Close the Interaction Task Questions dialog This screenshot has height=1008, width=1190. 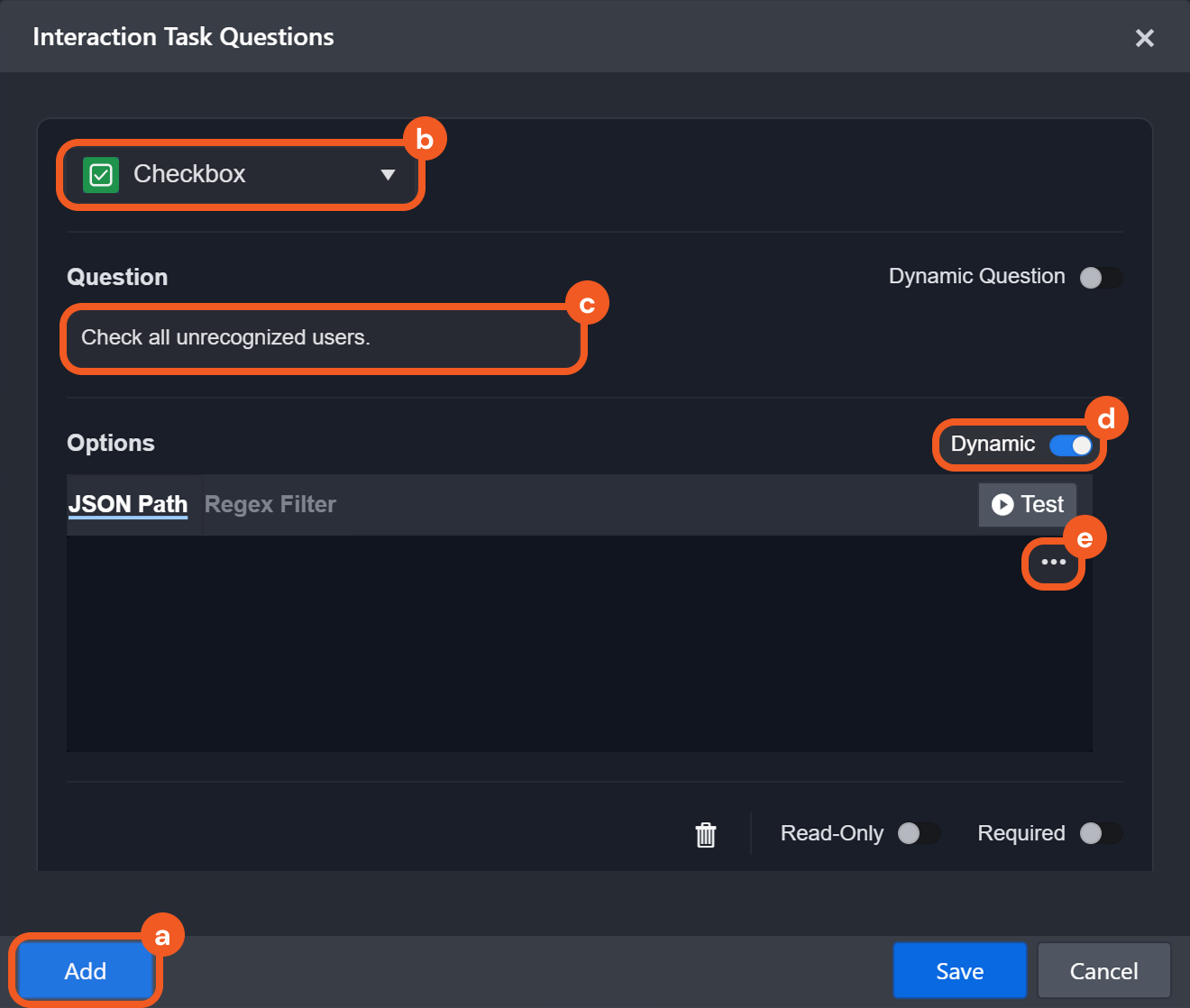(x=1144, y=38)
